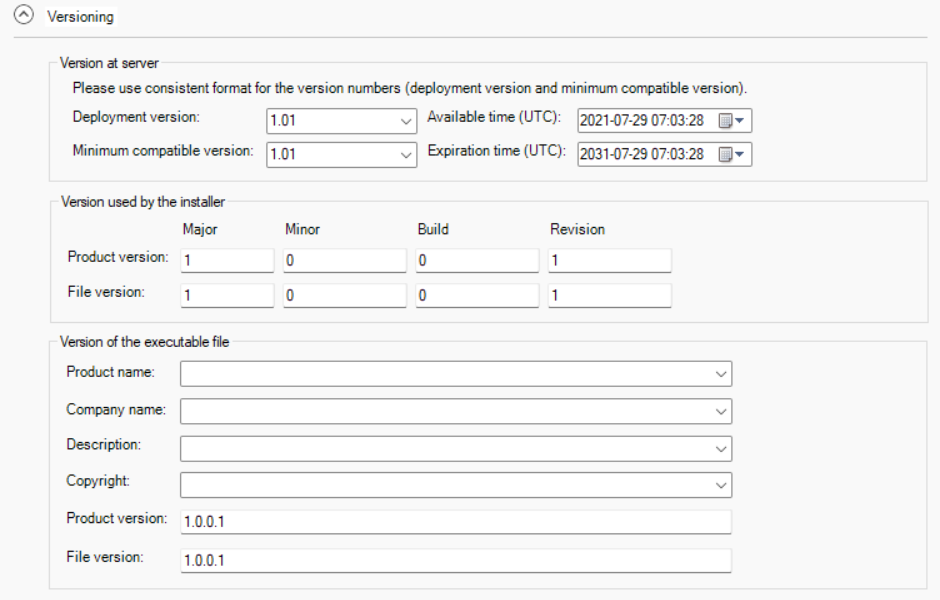Focus the File version Build field
This screenshot has height=600, width=940.
click(477, 296)
